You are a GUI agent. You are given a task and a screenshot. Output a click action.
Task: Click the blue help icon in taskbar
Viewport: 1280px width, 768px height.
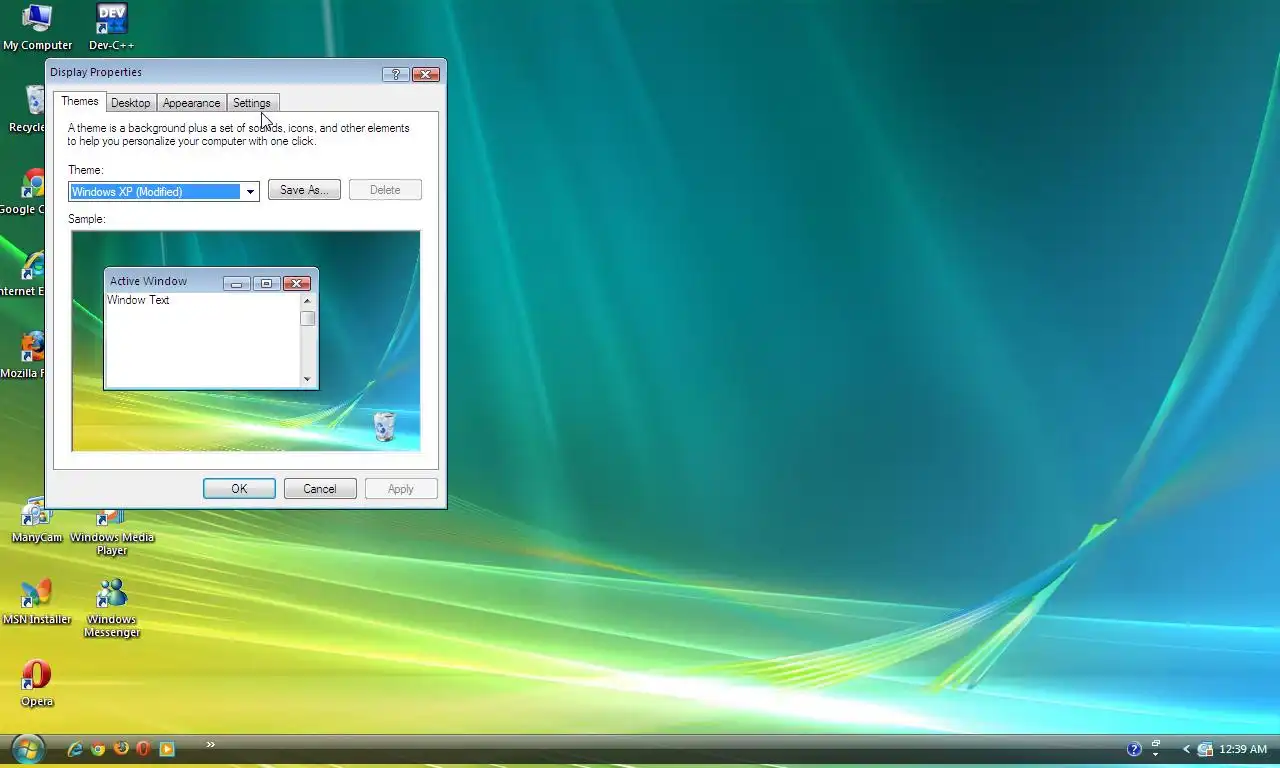tap(1134, 749)
